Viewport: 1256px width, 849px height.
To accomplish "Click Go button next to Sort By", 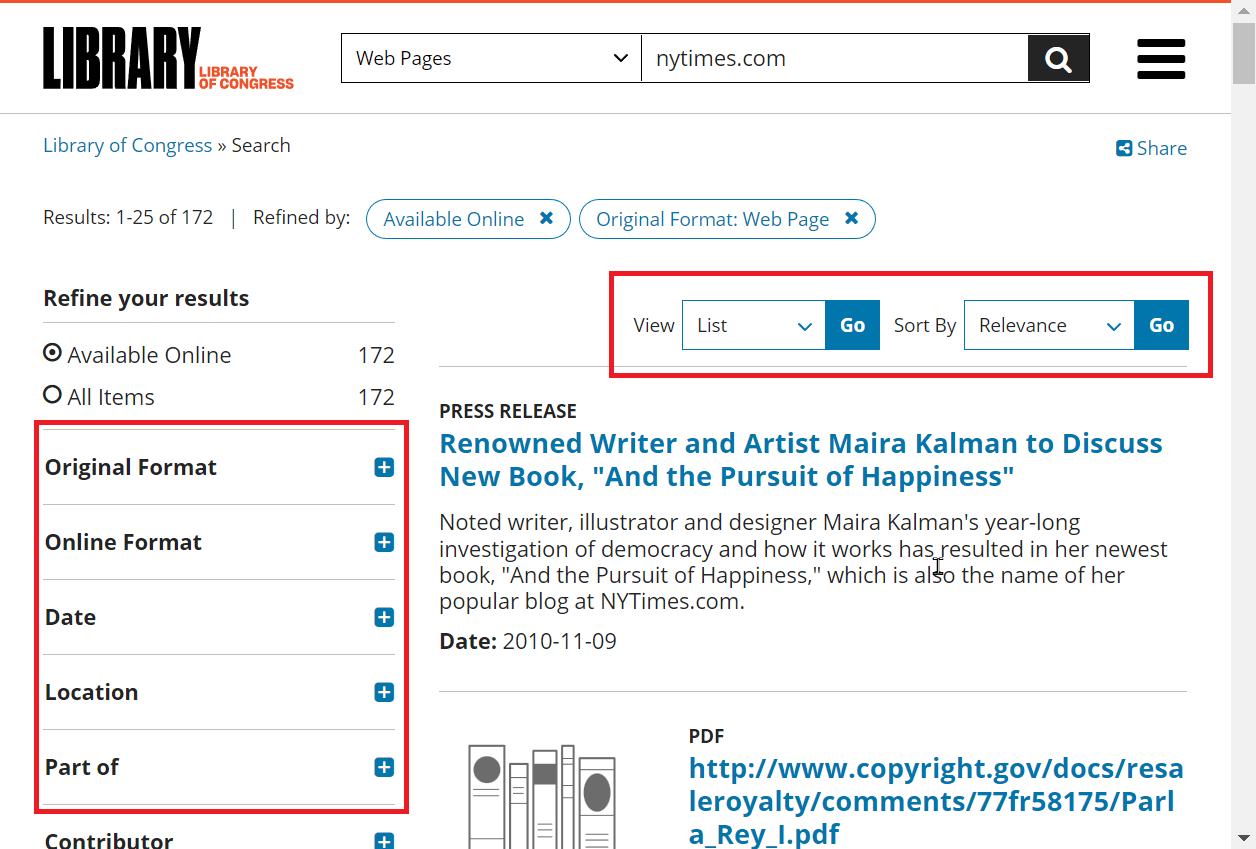I will tap(1162, 325).
